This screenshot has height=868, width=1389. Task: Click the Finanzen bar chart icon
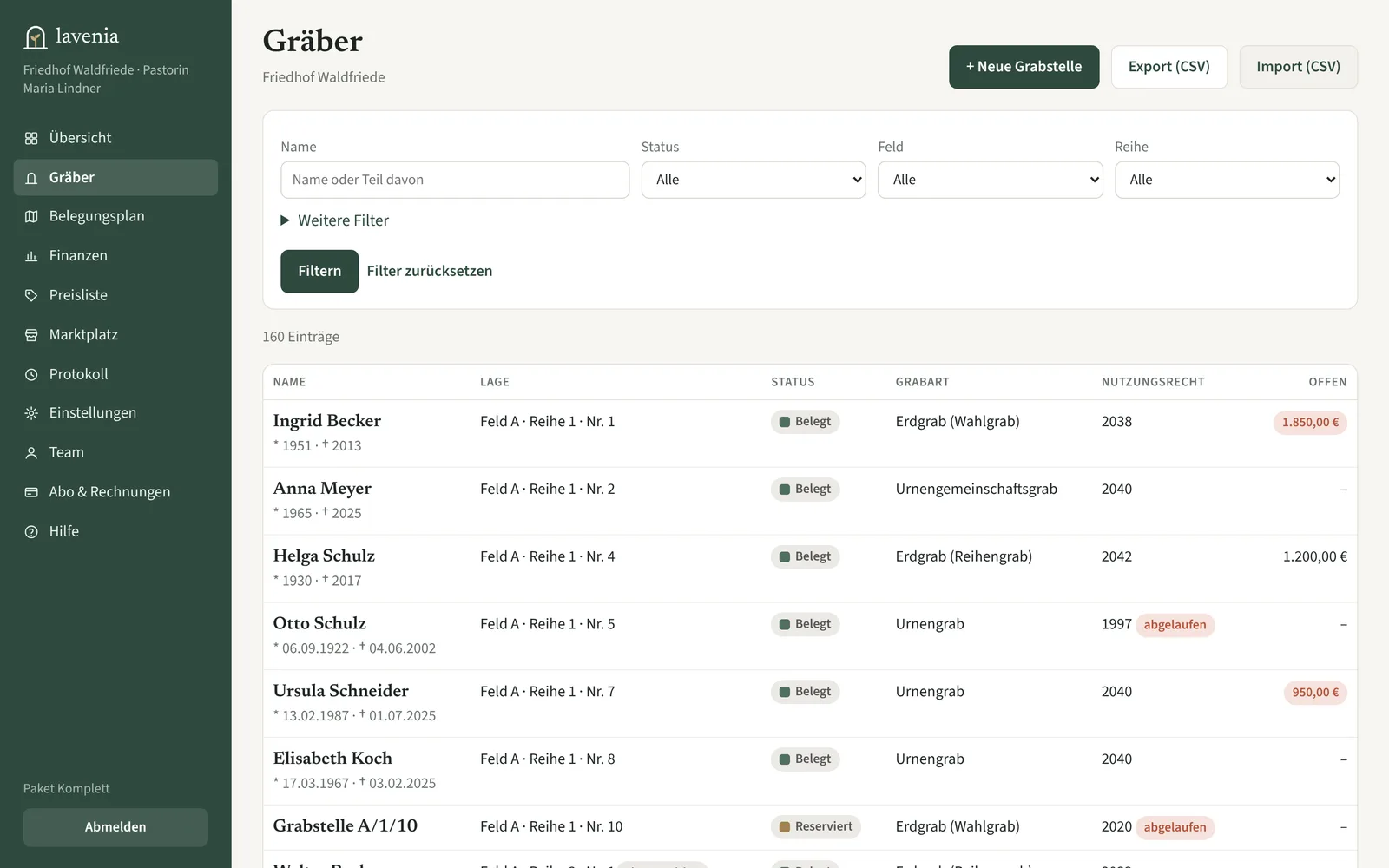(31, 256)
